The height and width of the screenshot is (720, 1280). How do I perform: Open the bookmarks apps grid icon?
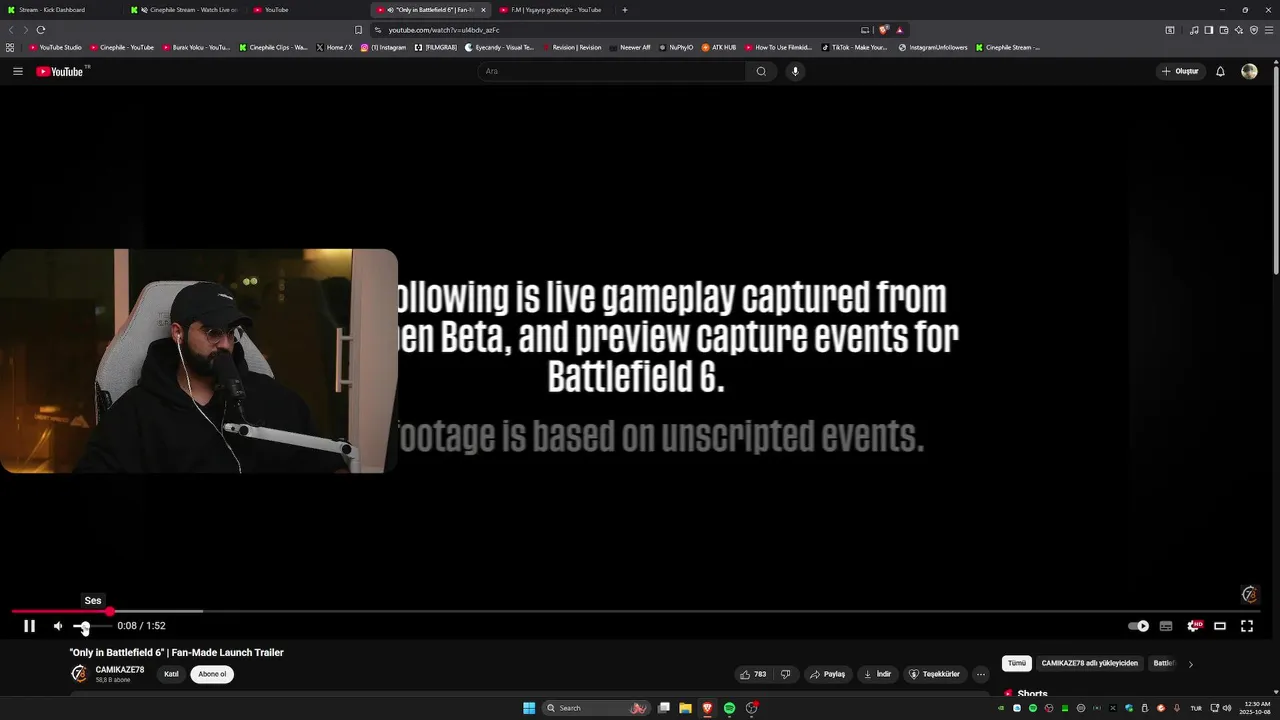coord(10,47)
